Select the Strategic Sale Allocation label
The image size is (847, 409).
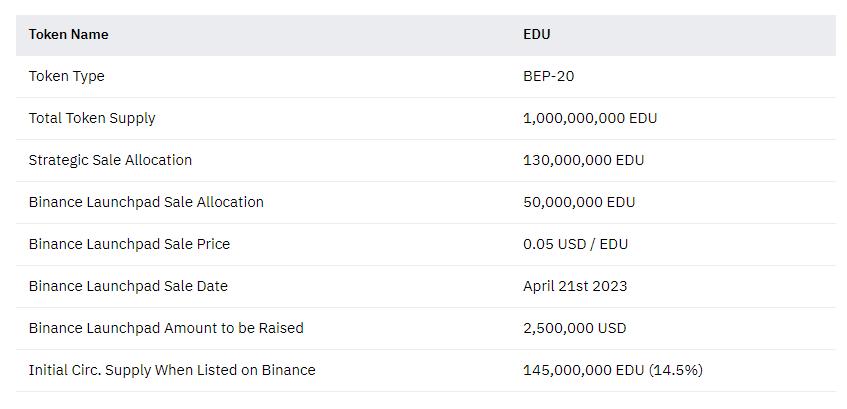point(110,160)
